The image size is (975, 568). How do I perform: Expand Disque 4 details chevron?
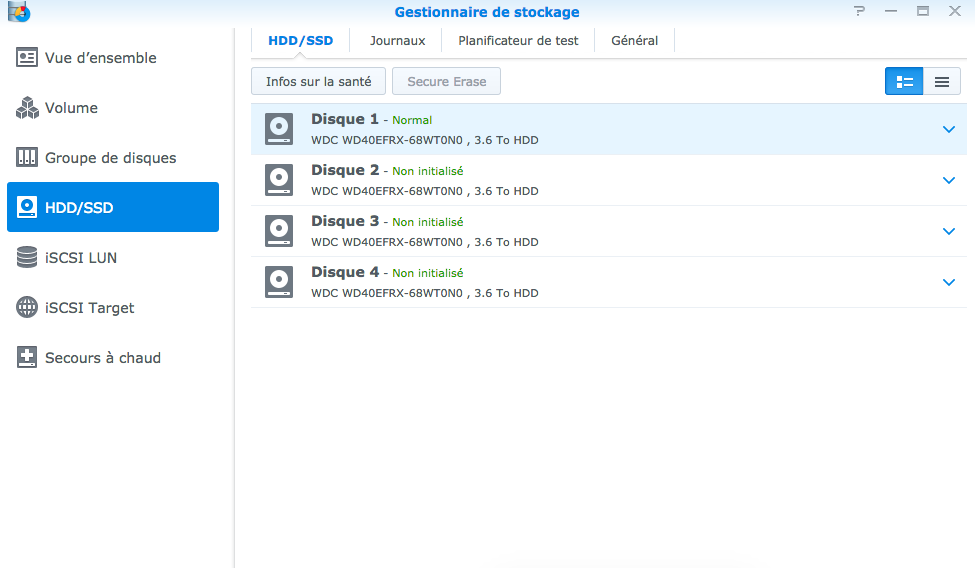click(x=949, y=282)
